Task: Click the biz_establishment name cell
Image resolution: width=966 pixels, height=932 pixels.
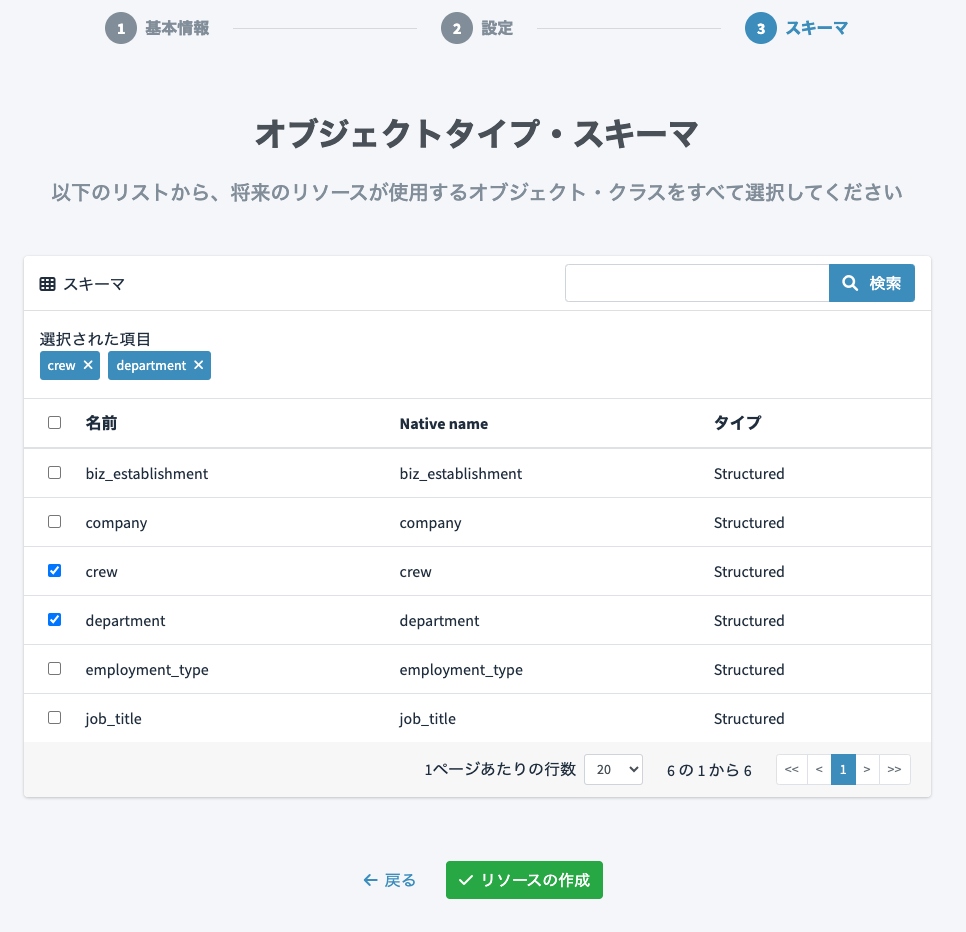Action: (147, 474)
